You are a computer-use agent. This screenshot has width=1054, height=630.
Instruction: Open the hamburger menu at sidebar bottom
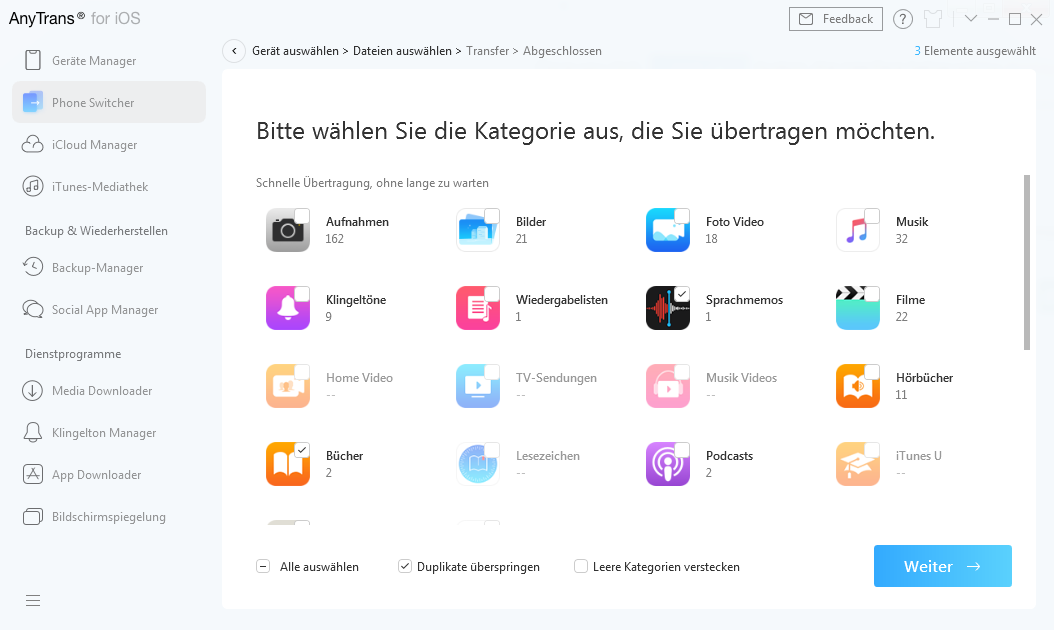[x=33, y=600]
